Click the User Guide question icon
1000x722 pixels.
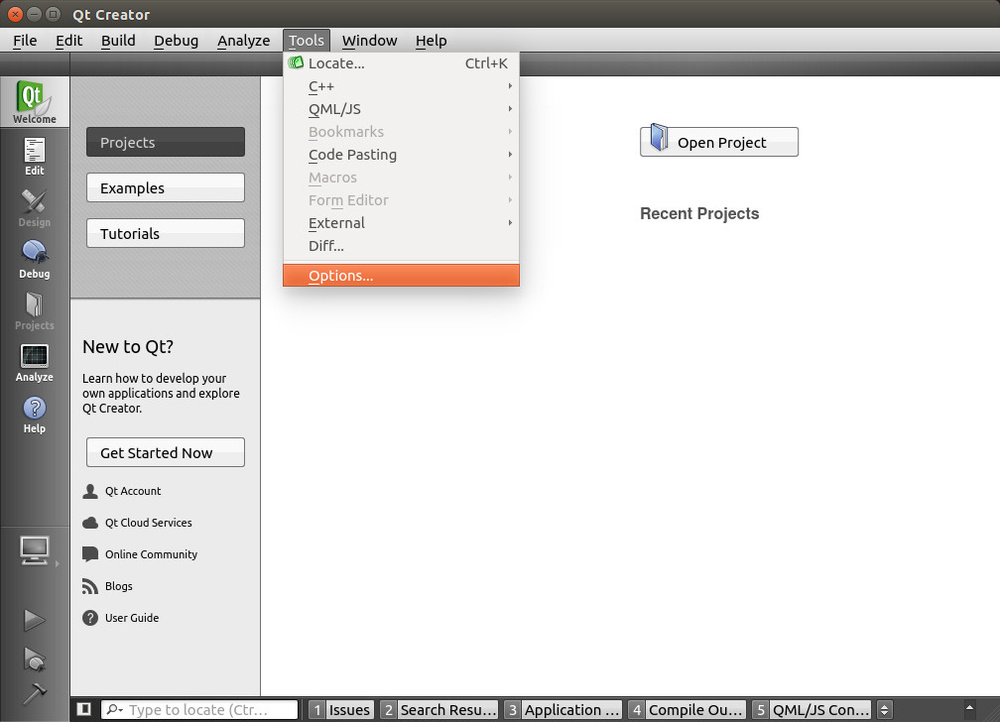click(91, 618)
